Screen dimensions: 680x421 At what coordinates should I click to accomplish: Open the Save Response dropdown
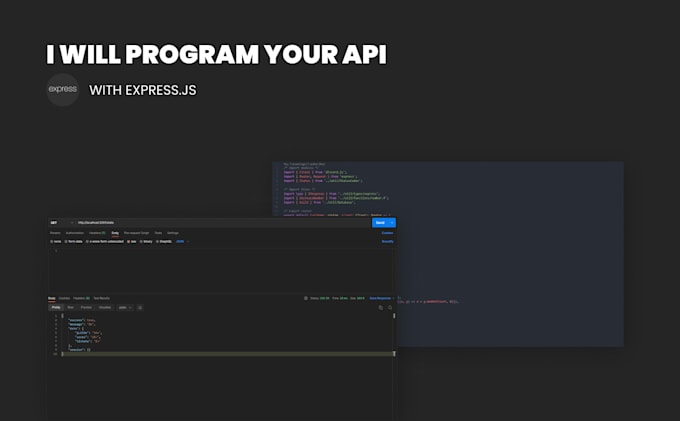coord(382,298)
